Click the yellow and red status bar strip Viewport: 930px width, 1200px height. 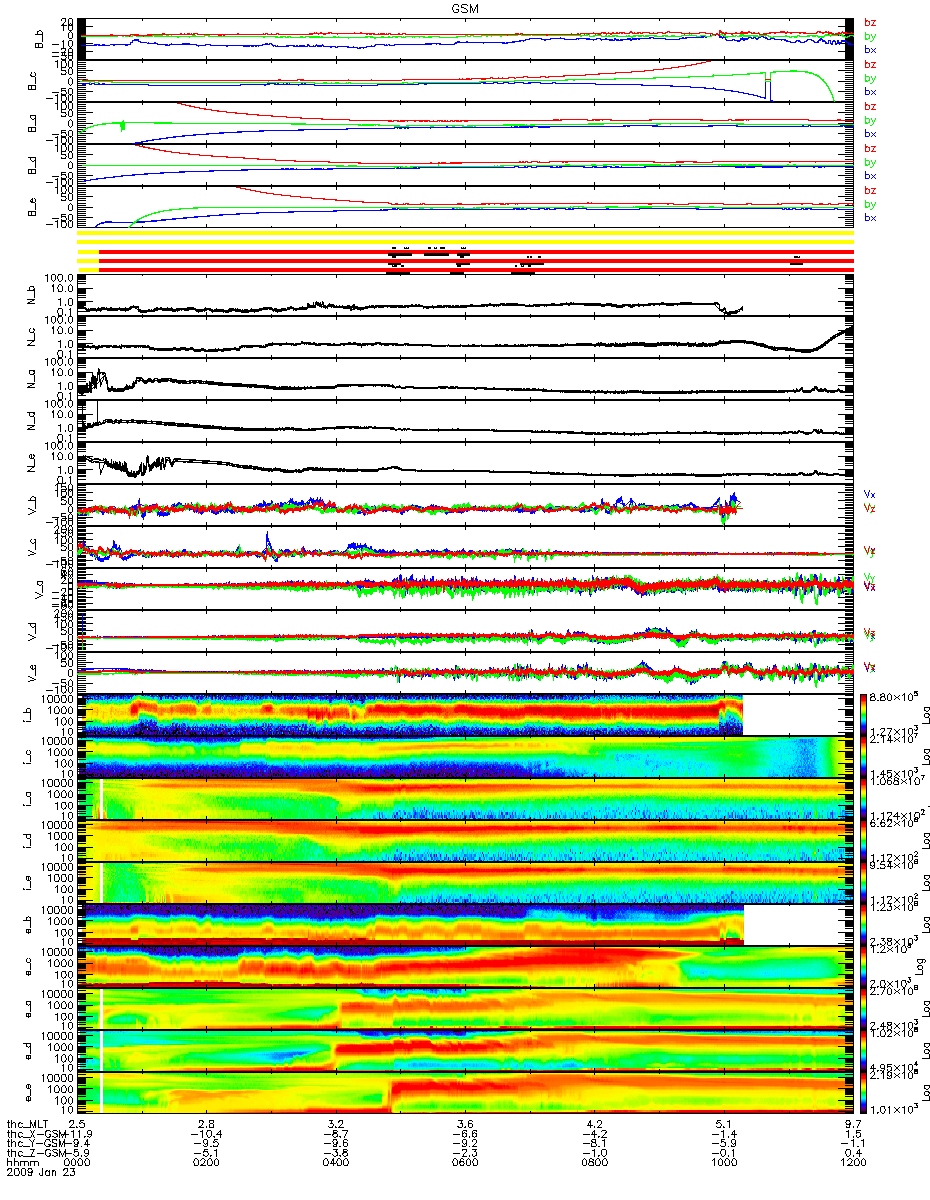466,251
